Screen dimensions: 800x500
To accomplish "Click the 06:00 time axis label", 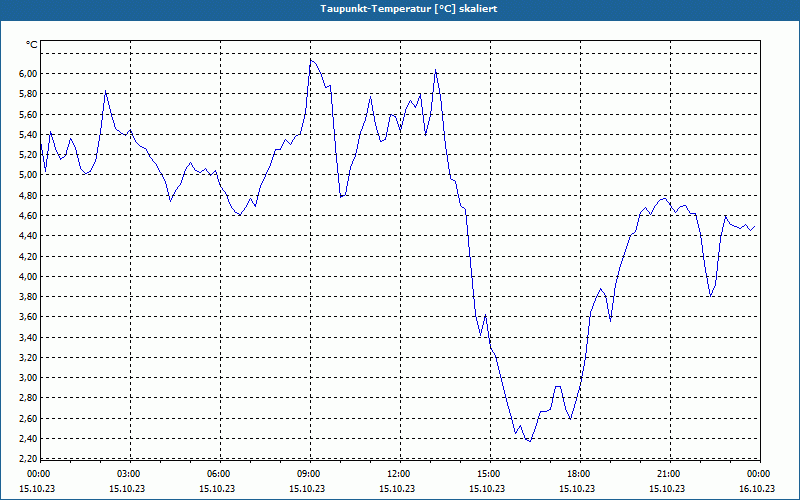I will pyautogui.click(x=220, y=474).
